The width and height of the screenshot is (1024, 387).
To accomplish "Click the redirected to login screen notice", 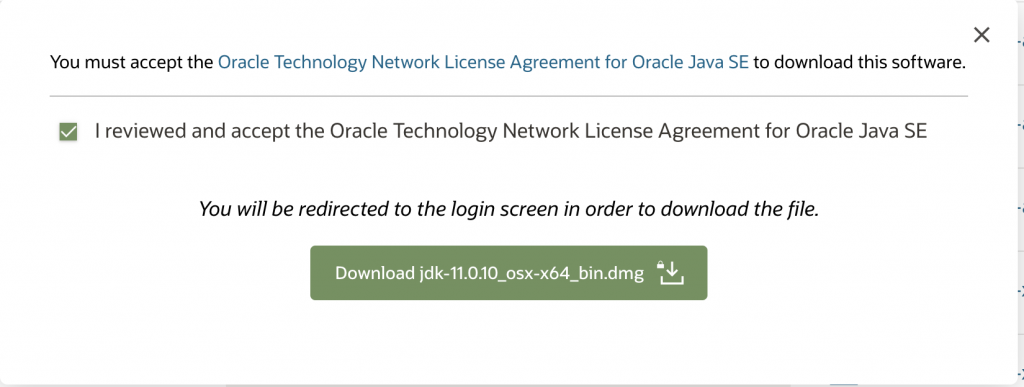I will pos(508,209).
